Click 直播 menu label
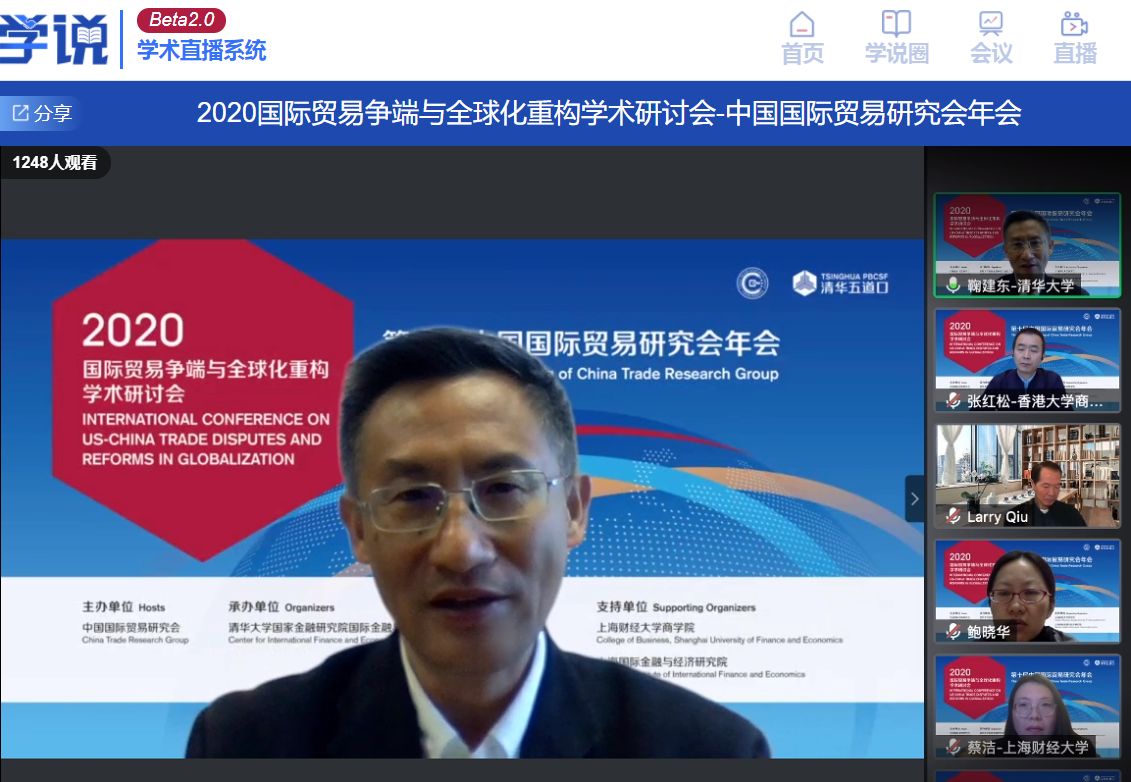1131x782 pixels. [x=1075, y=53]
